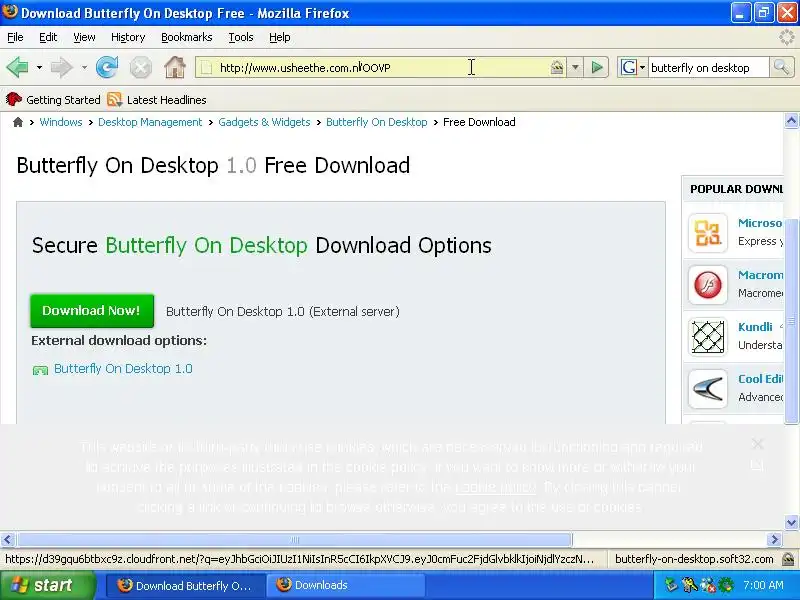Click the horizontal scrollbar left arrow
800x600 pixels.
pos(8,539)
